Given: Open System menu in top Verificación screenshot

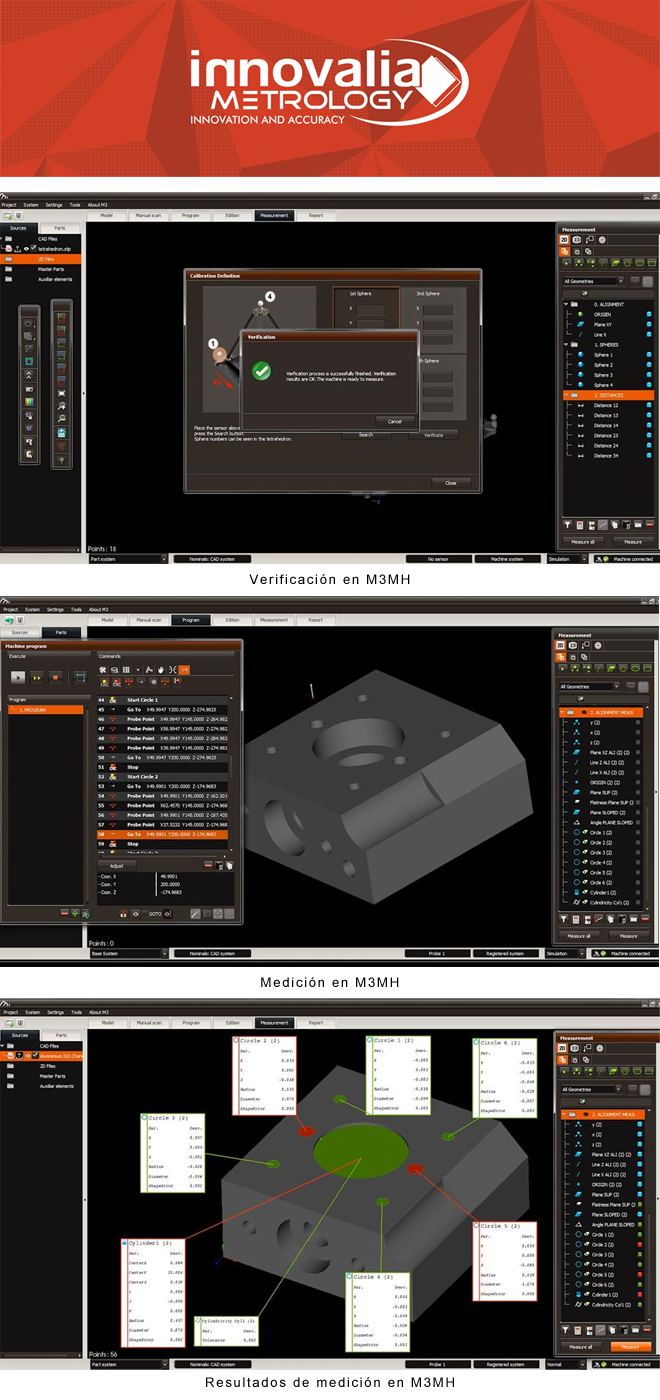Looking at the screenshot, I should [32, 204].
